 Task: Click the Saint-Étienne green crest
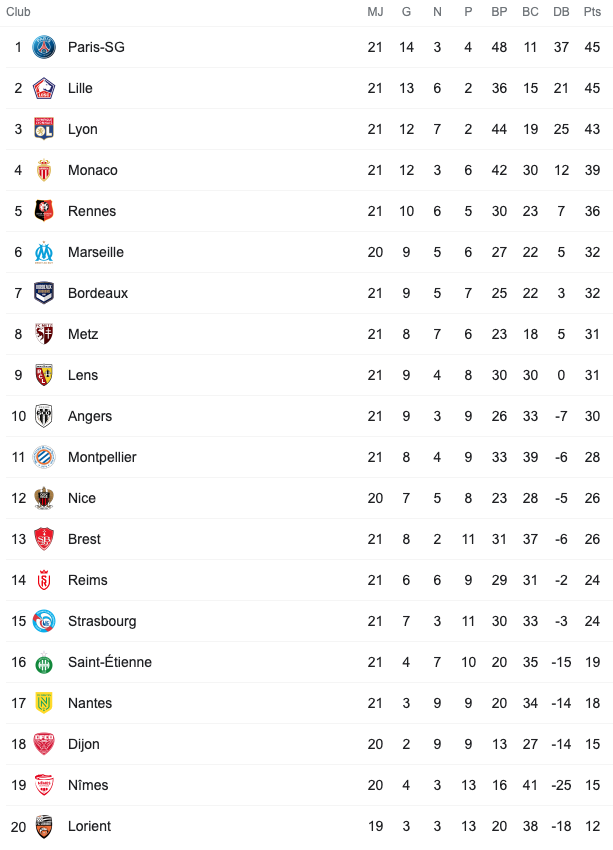pos(44,663)
